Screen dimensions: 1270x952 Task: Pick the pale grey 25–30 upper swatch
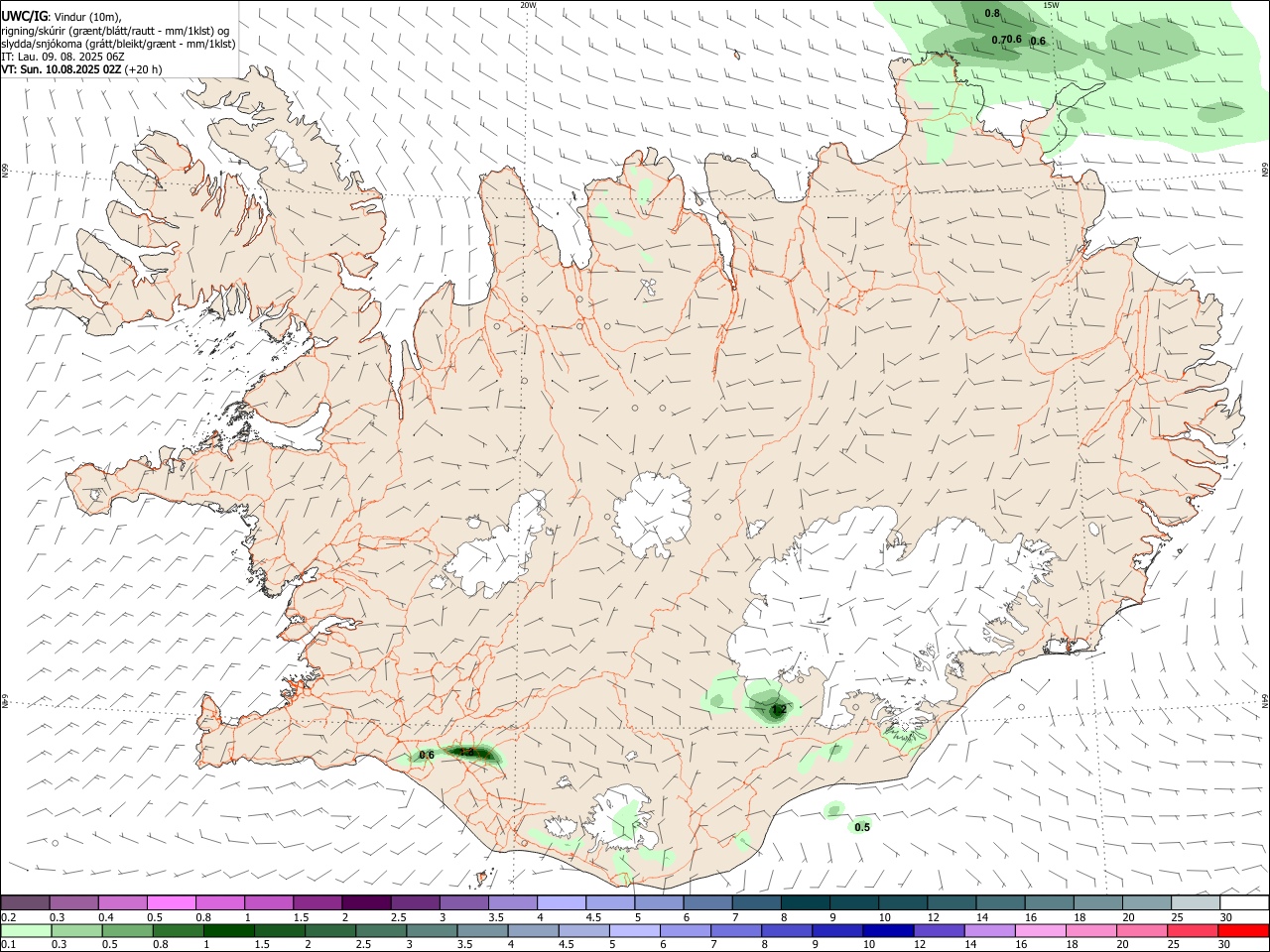1196,902
